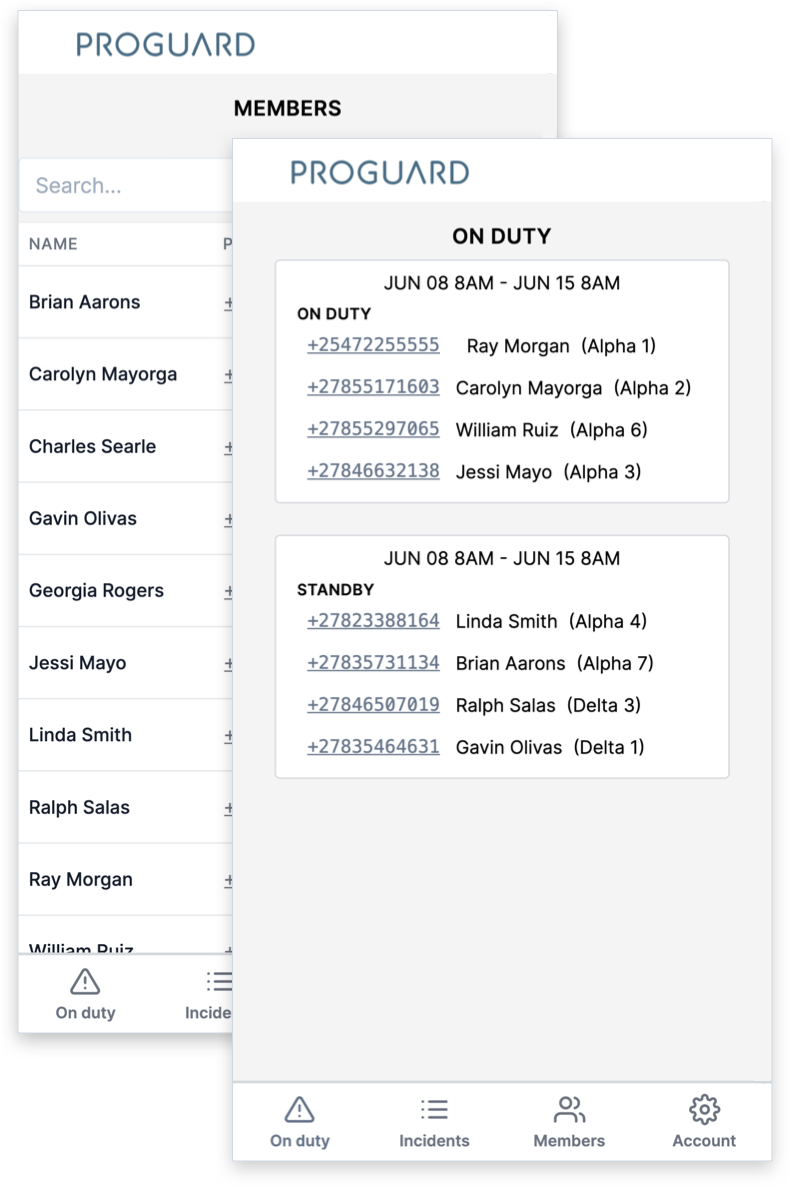Dial Brian Aarons number +27835731134

click(373, 663)
